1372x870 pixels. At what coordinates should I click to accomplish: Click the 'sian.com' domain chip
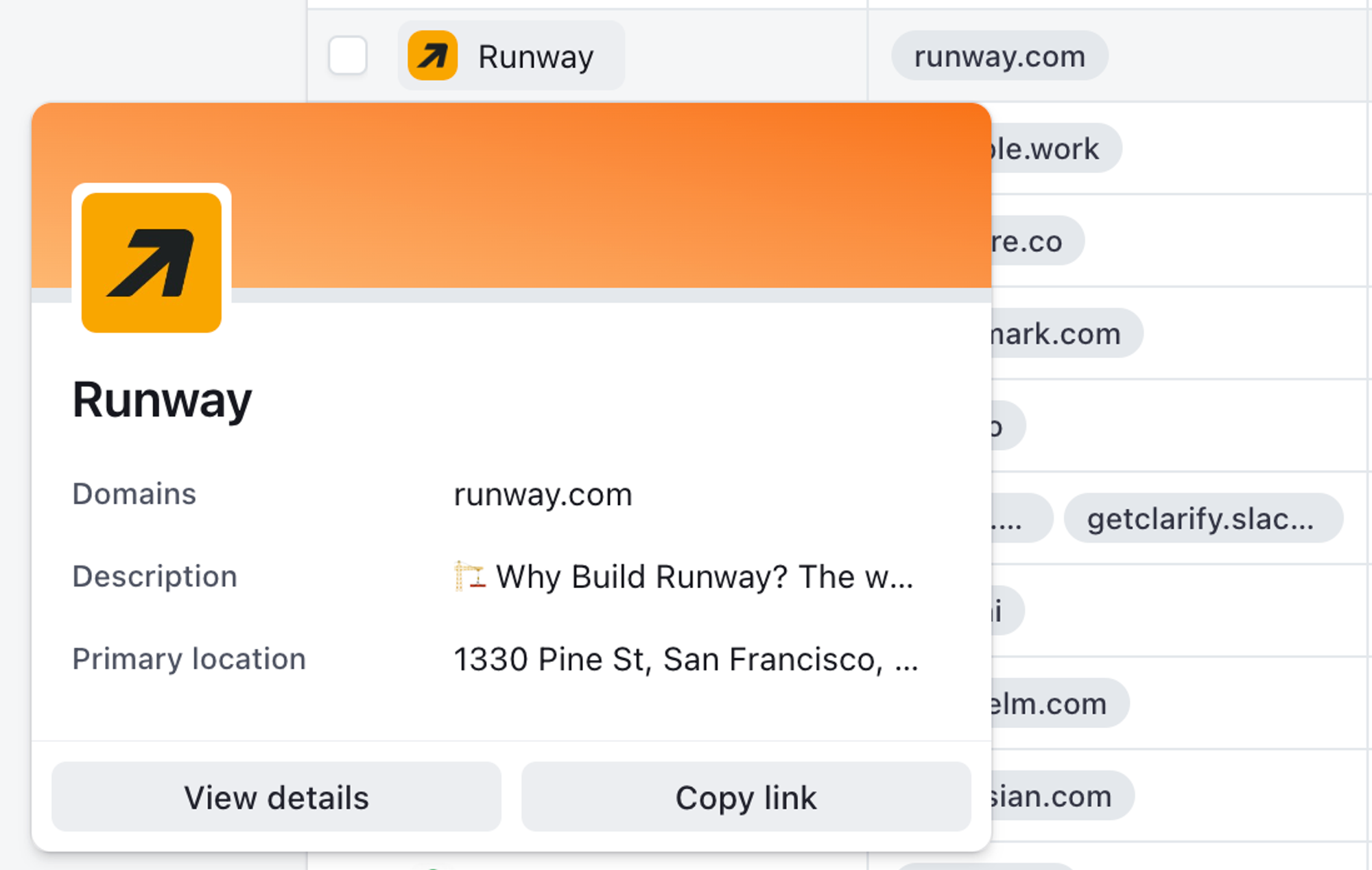pyautogui.click(x=1056, y=797)
